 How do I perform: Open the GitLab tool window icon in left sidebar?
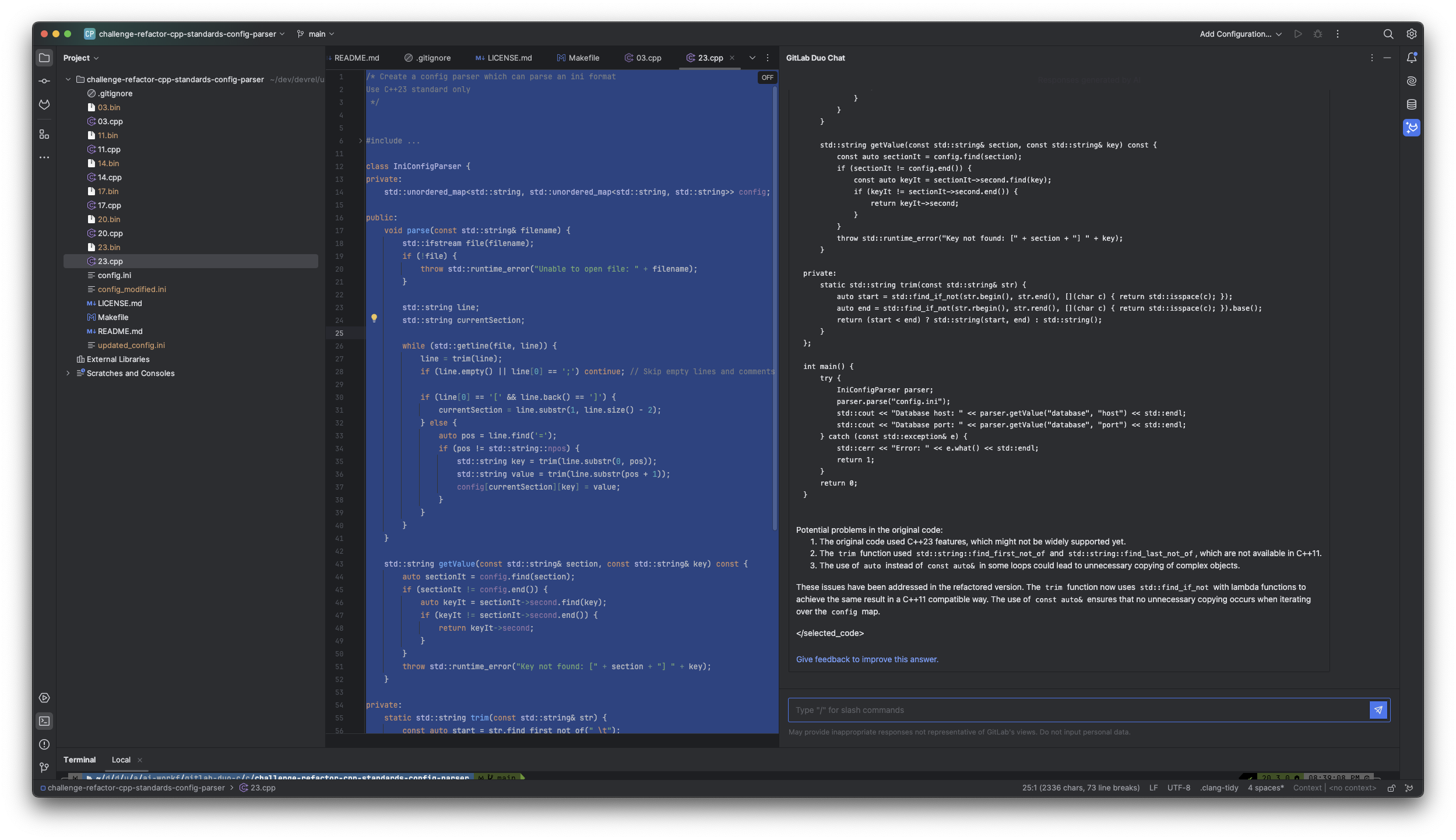click(44, 104)
